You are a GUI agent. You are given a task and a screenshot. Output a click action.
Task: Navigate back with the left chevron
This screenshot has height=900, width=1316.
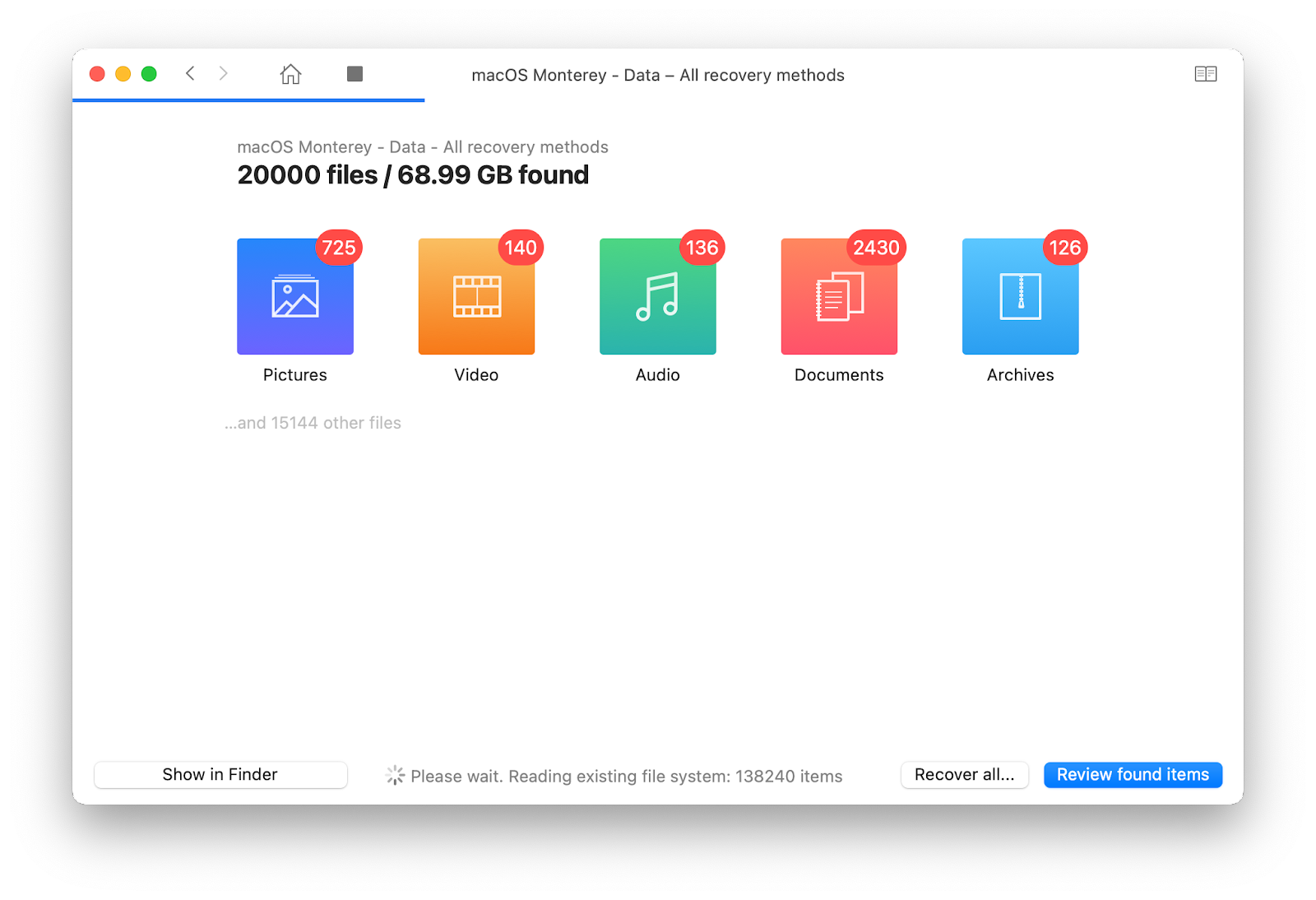(x=190, y=73)
